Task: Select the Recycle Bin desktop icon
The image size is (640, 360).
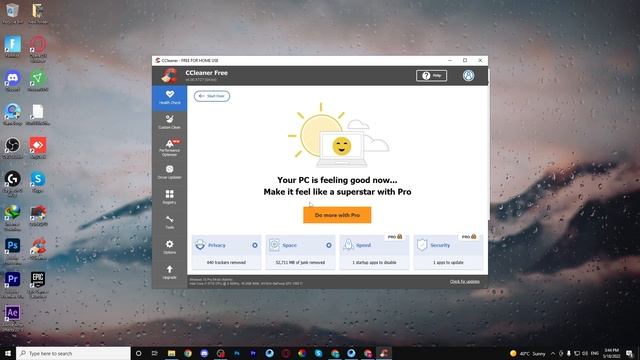Action: 13,13
